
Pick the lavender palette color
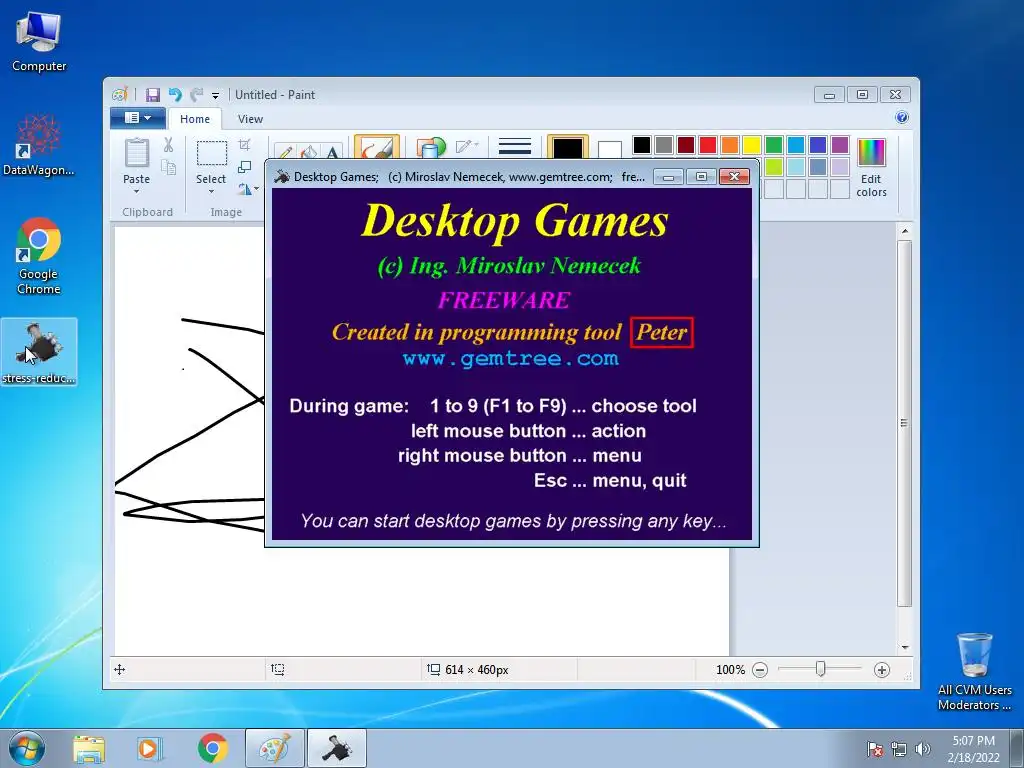840,167
